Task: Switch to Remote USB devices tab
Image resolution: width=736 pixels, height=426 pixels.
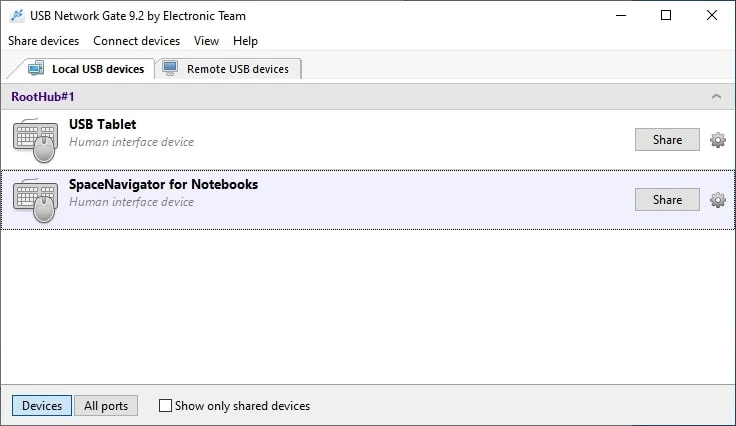Action: tap(237, 69)
